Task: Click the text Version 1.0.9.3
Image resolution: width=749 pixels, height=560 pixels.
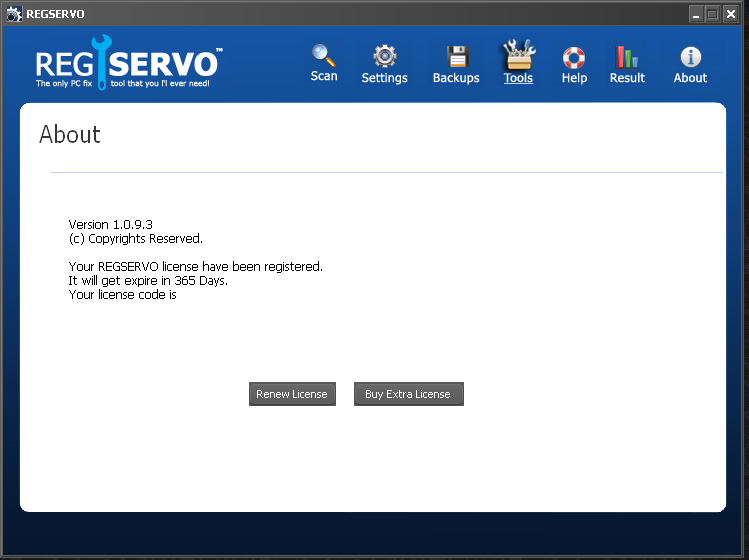Action: click(111, 225)
